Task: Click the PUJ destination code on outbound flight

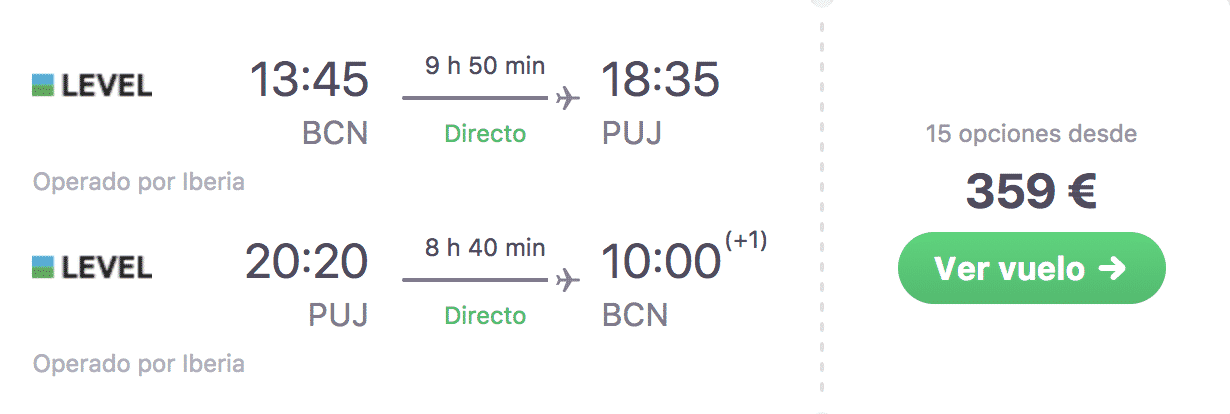Action: [632, 134]
